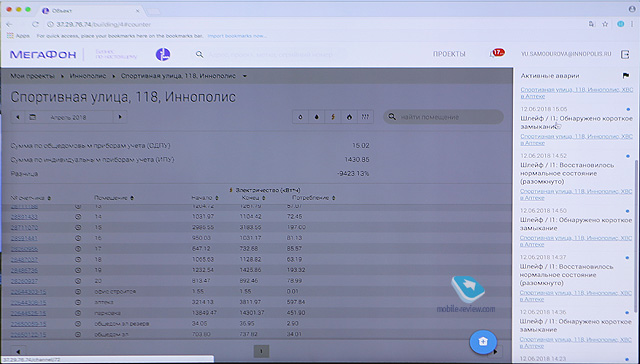Click the blue round floating home button
640x364 pixels.
[483, 342]
